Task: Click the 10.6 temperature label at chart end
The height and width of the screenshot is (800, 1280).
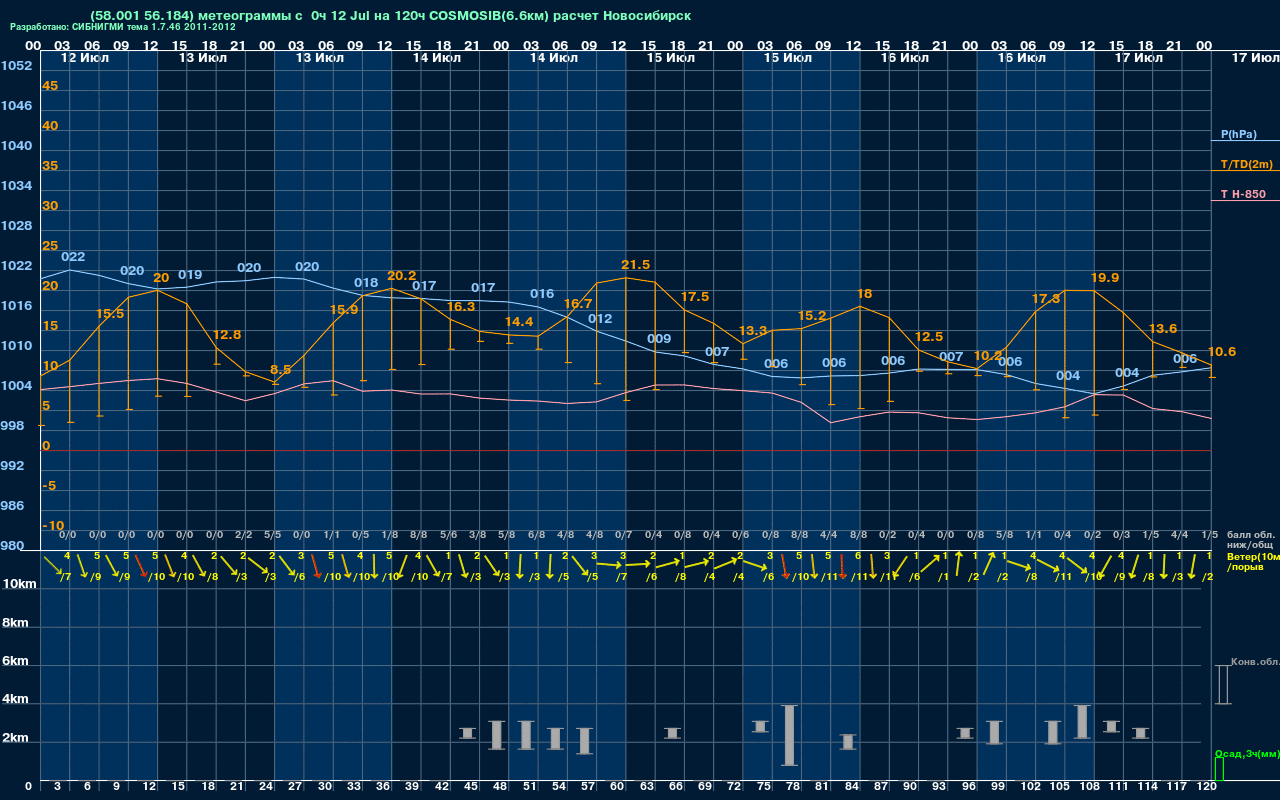Action: tap(1222, 352)
